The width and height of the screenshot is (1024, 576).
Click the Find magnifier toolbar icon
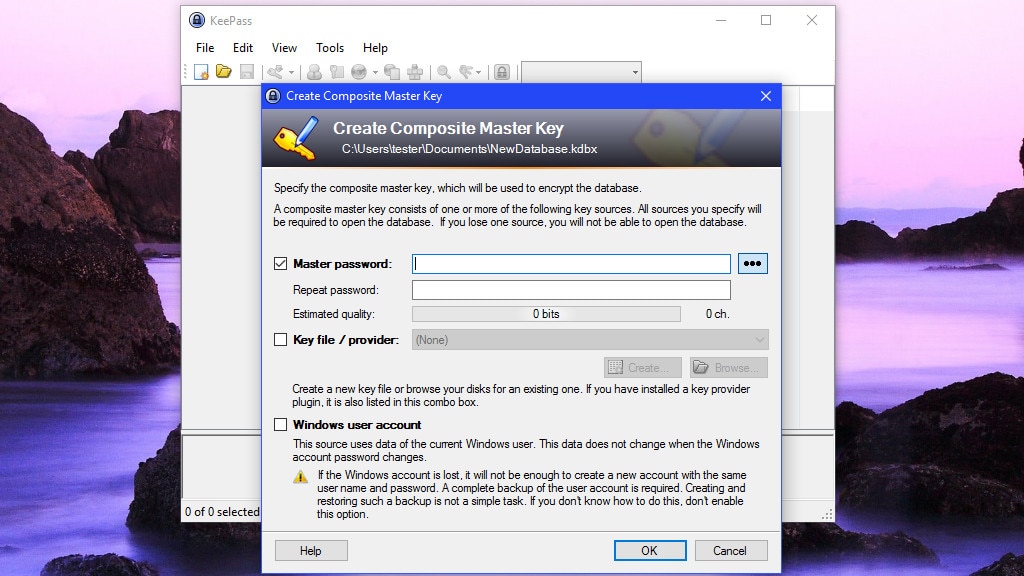point(444,72)
